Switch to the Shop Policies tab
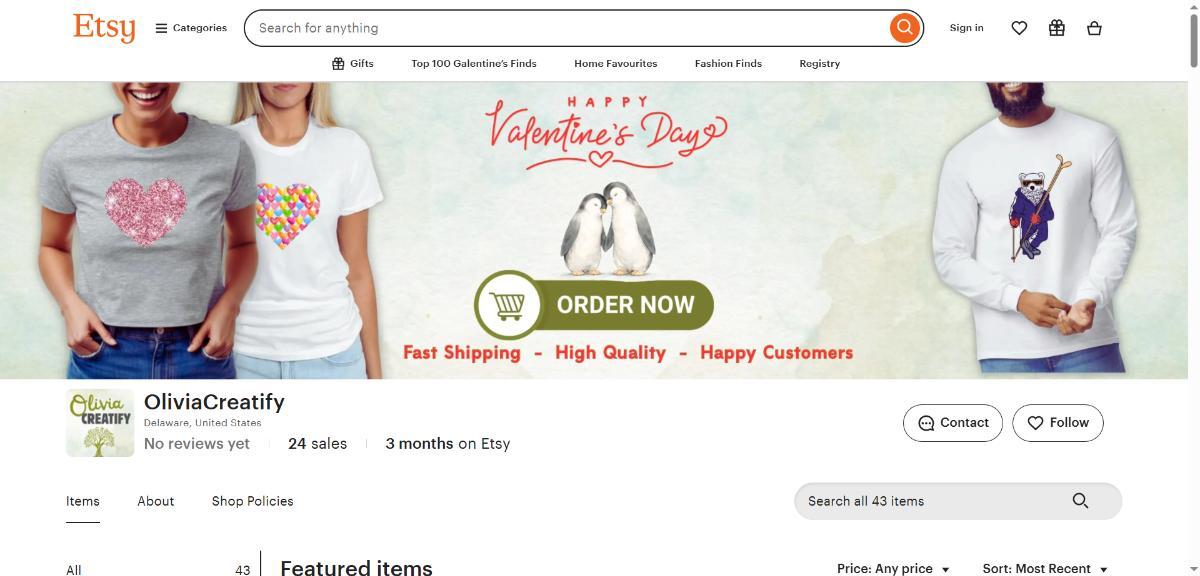The height and width of the screenshot is (576, 1200). pos(252,501)
